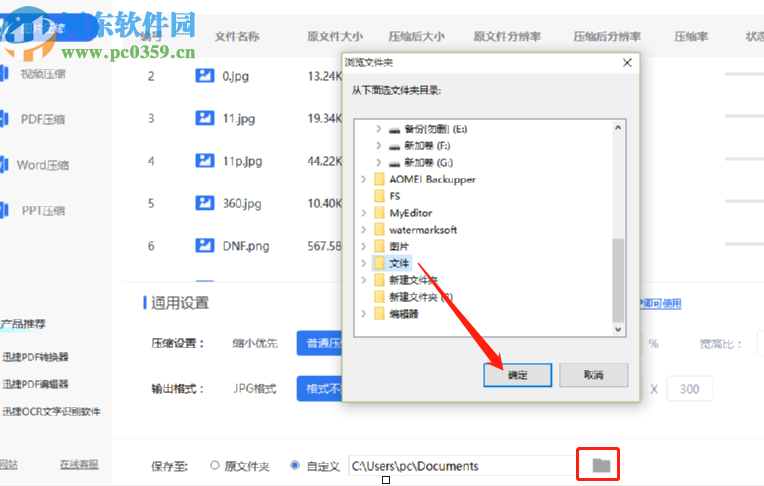The width and height of the screenshot is (764, 486).
Task: Open 视频压缩 in the sidebar
Action: tap(42, 74)
